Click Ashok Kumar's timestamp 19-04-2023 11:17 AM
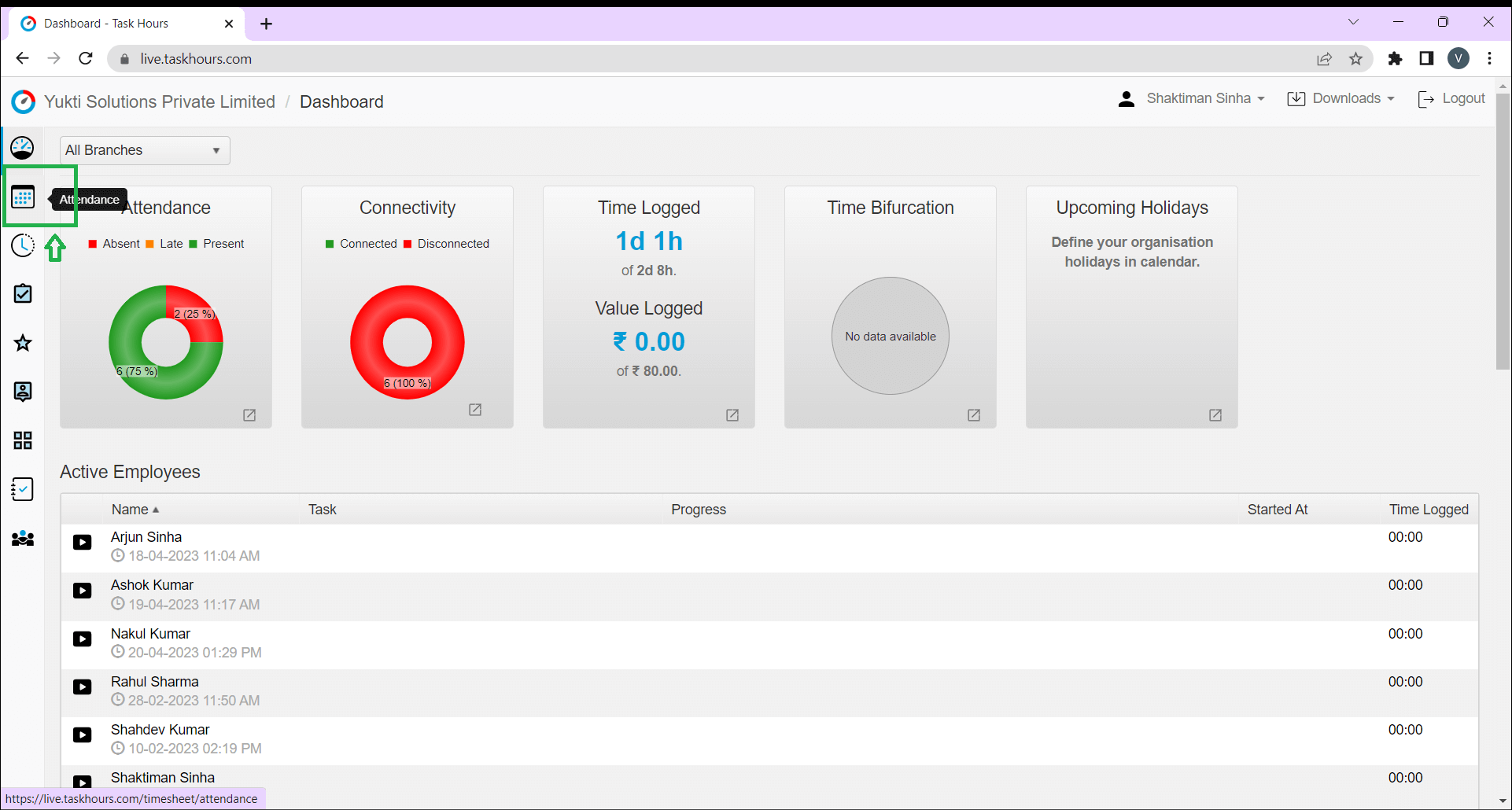 (186, 604)
